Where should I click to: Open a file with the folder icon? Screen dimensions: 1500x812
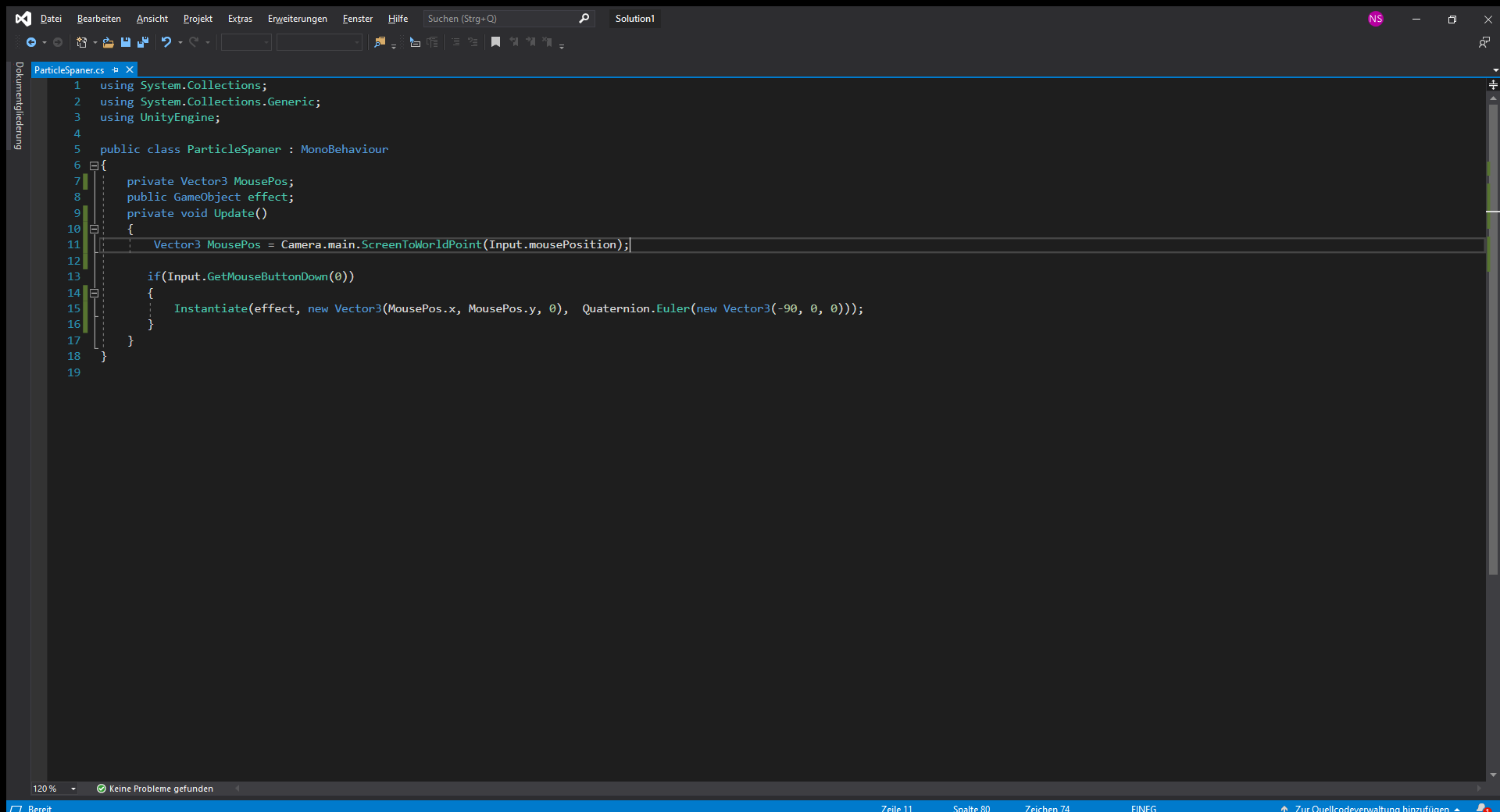click(x=108, y=42)
